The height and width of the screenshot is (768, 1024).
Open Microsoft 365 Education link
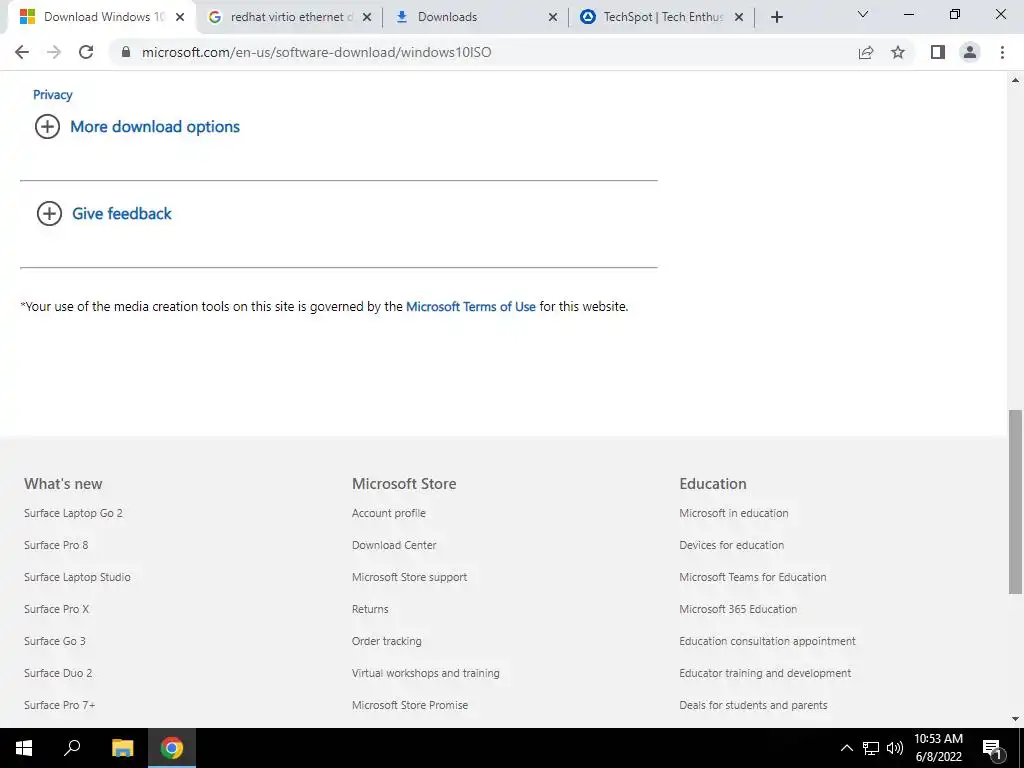[738, 609]
